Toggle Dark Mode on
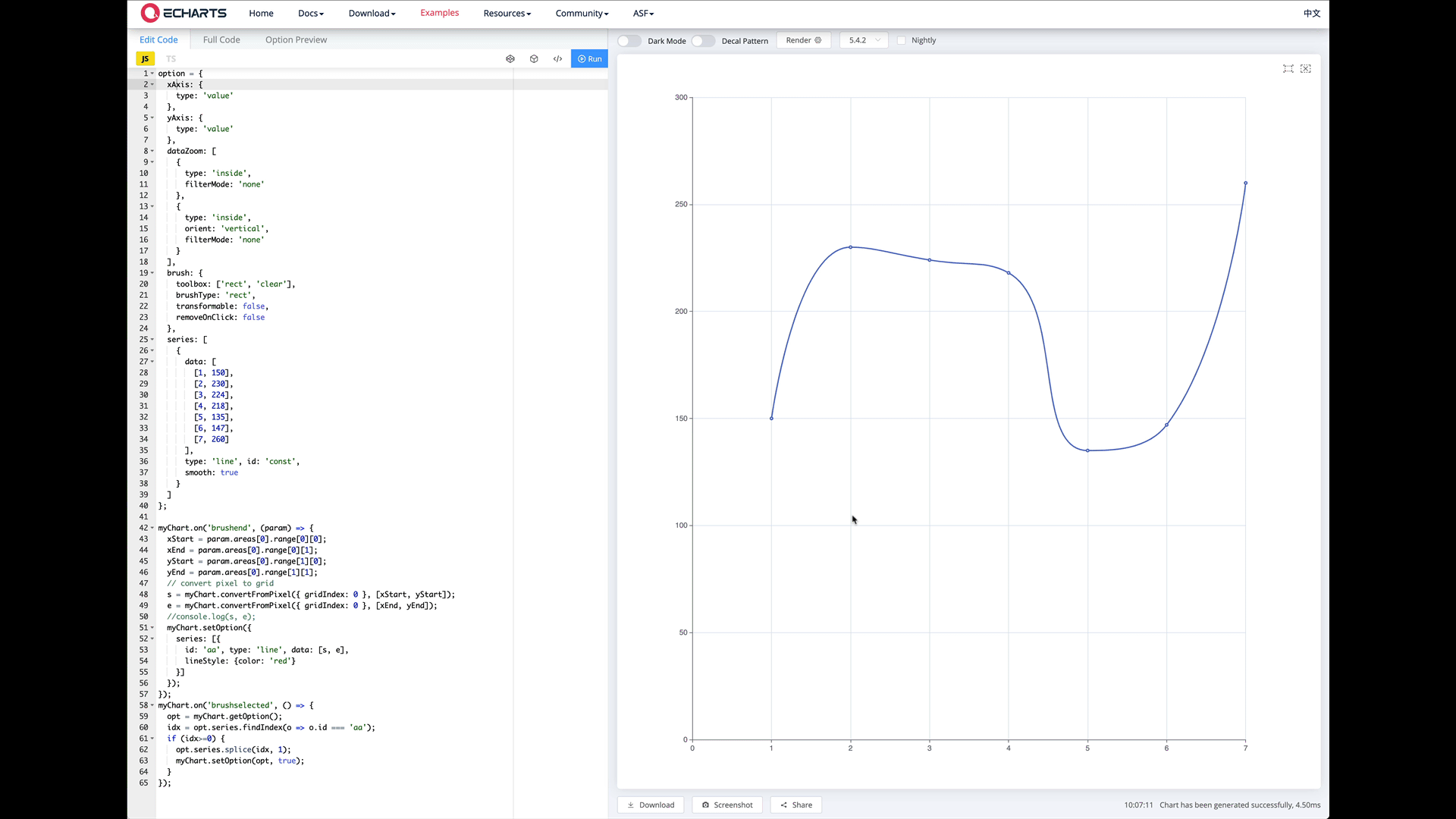This screenshot has height=819, width=1456. tap(629, 40)
